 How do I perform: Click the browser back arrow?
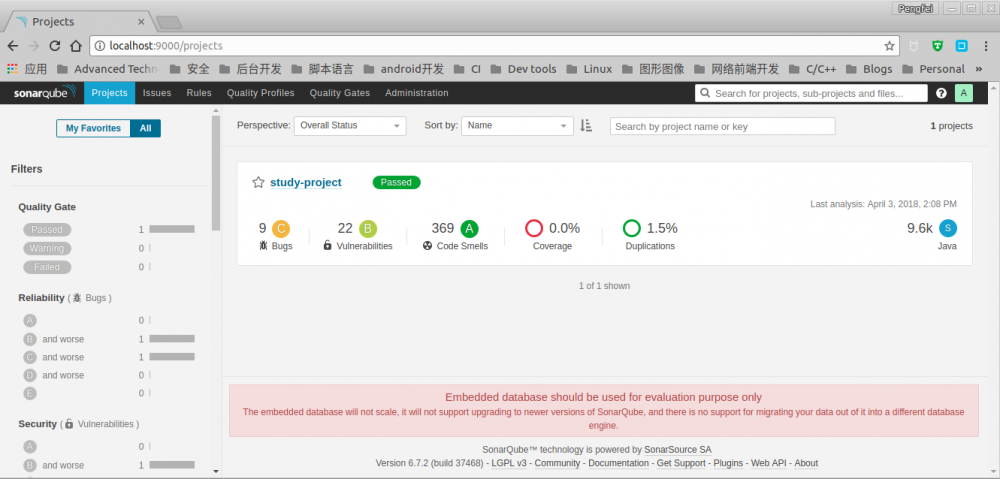[x=13, y=46]
